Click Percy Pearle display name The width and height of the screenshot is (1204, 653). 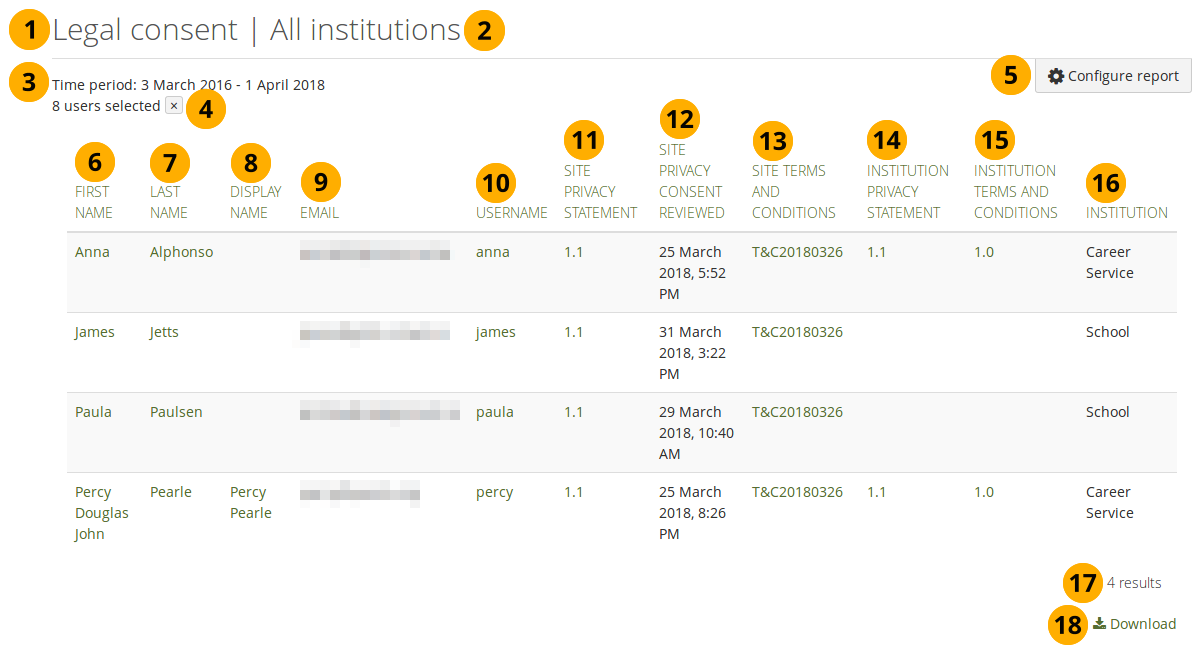point(250,503)
